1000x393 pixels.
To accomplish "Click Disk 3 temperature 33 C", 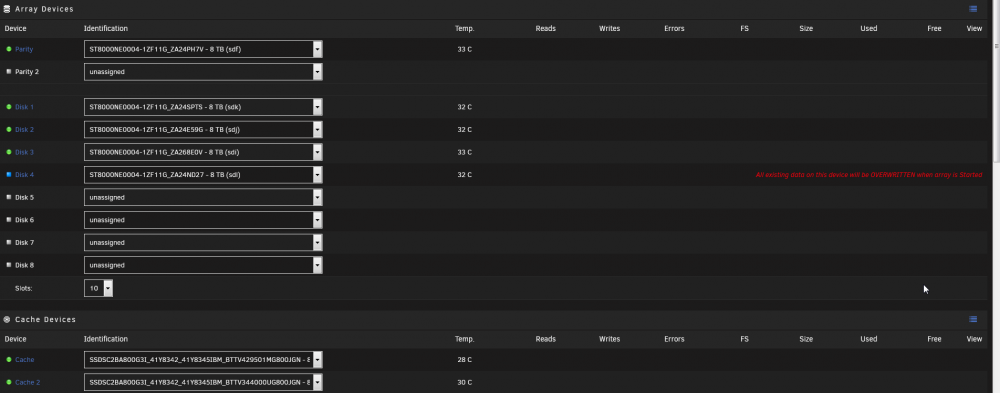I will [464, 152].
